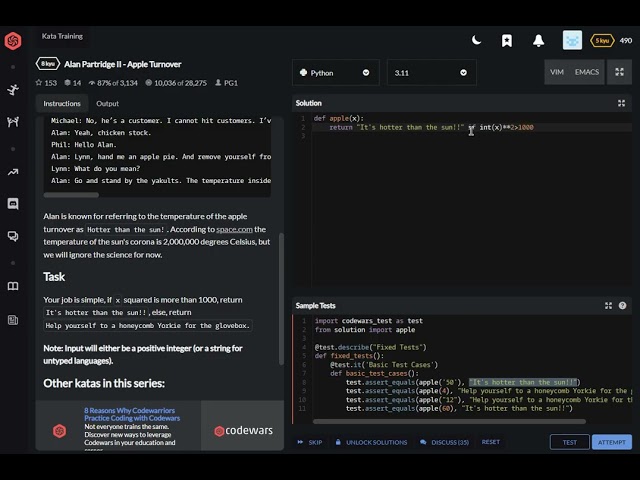Viewport: 640px width, 480px height.
Task: Click the ATTEMPT button
Action: 611,442
